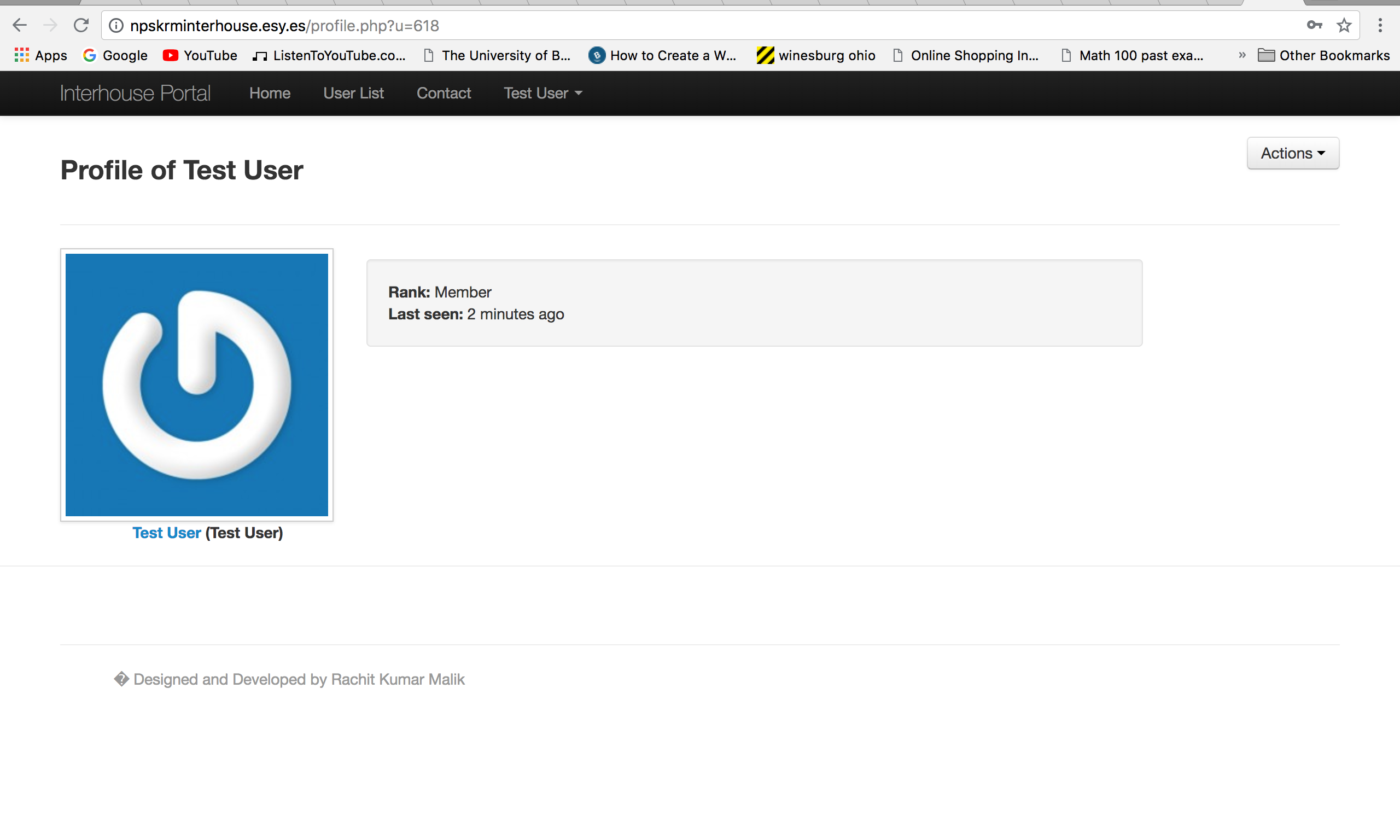This screenshot has height=840, width=1400.
Task: Reload the page with refresh icon
Action: click(x=81, y=26)
